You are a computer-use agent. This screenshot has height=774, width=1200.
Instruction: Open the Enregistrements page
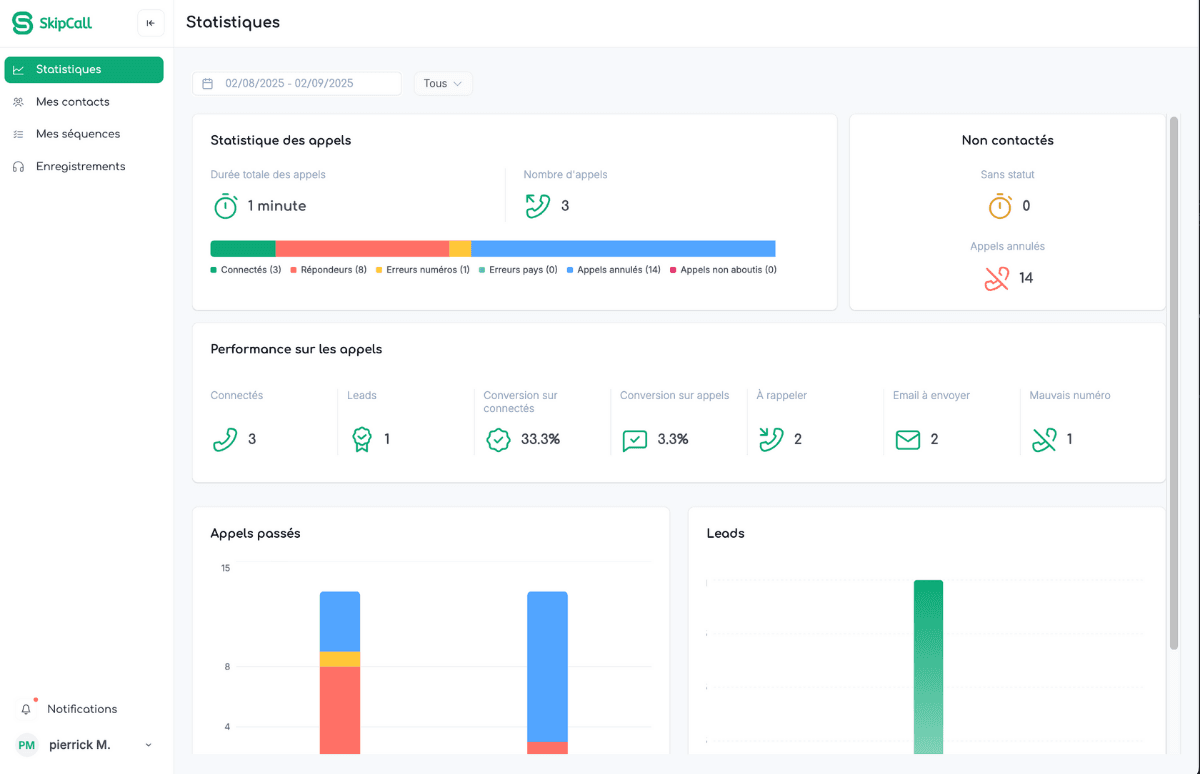(x=80, y=166)
